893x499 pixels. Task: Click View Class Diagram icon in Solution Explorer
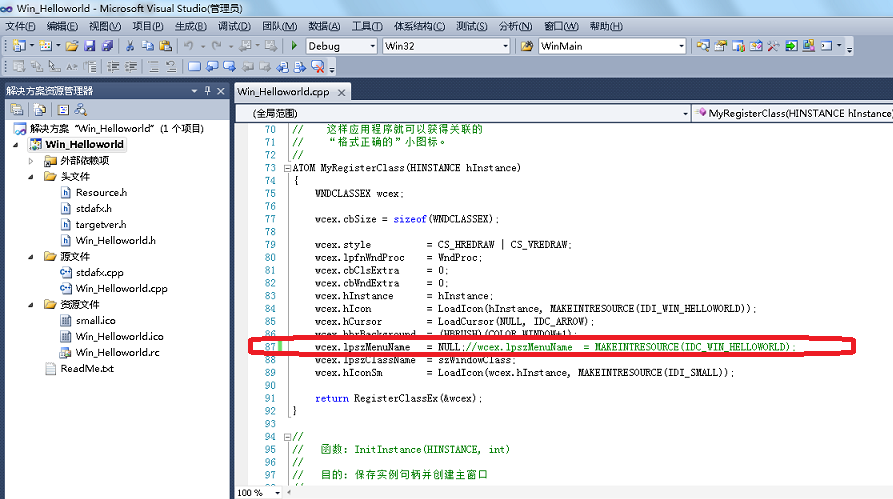pyautogui.click(x=80, y=109)
